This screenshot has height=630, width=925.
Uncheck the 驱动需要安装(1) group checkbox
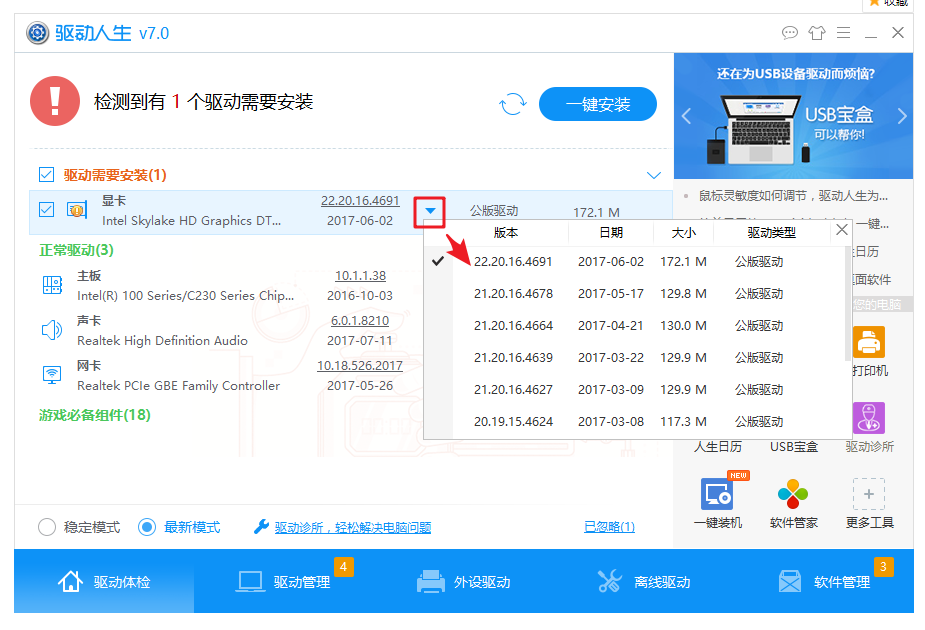(46, 174)
